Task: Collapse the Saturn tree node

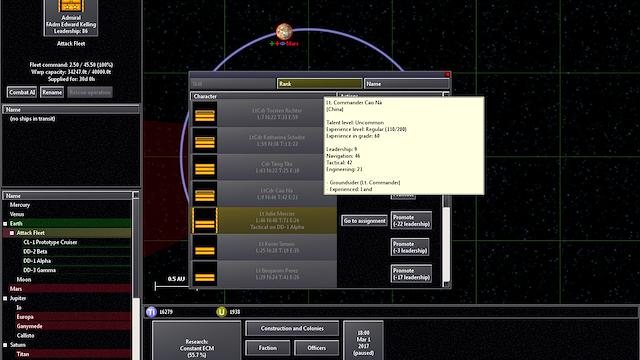Action: [x=5, y=345]
